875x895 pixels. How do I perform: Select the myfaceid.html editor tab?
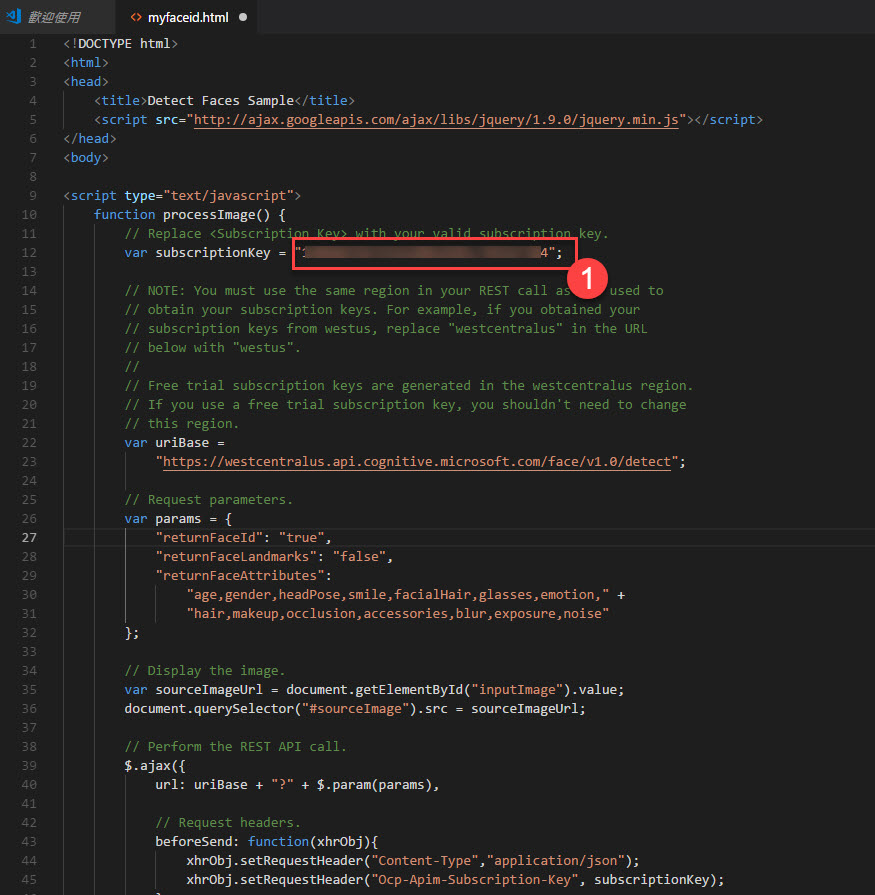(x=188, y=18)
